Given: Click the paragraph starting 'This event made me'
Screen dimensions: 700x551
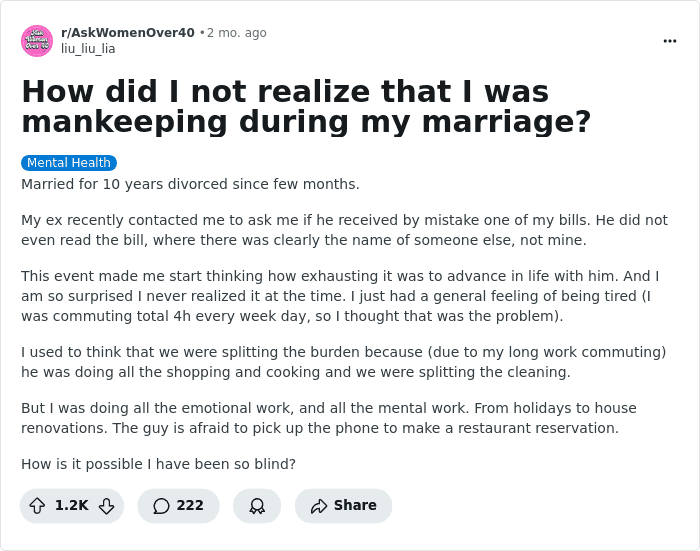Looking at the screenshot, I should click(x=345, y=296).
